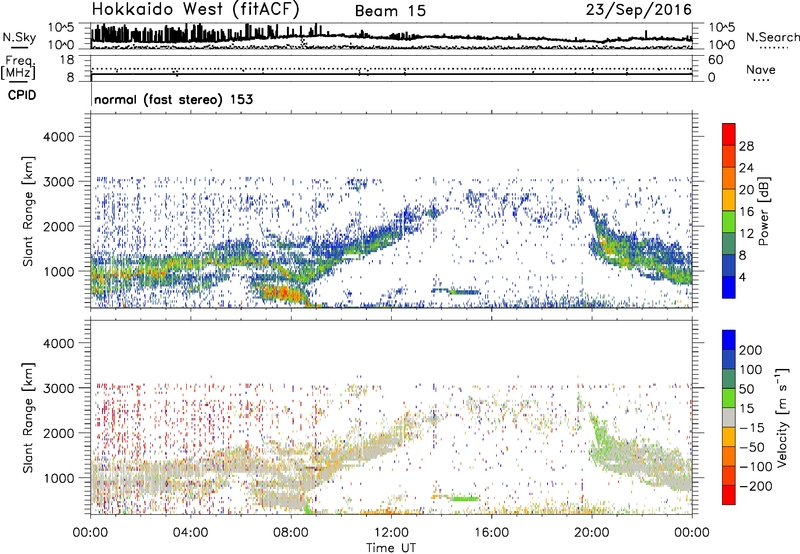Click the "20:00" time tick label
The height and width of the screenshot is (554, 800).
coord(592,533)
